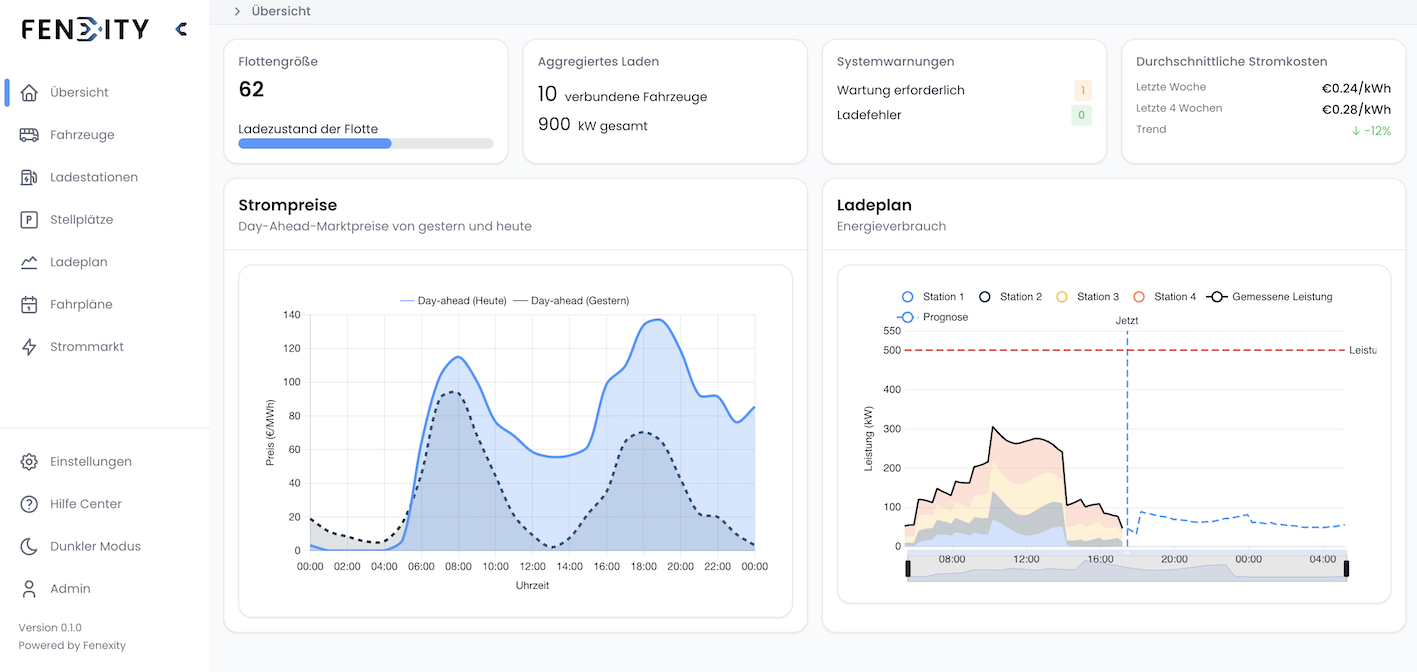Toggle the Prognose legend entry

[935, 316]
